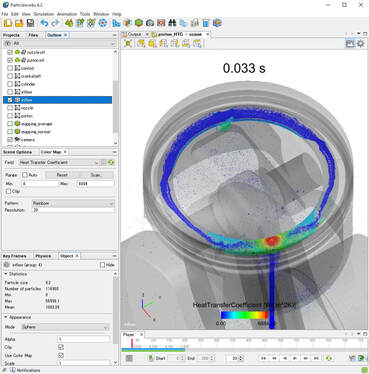Click the Notifications icon in status bar

pos(13,370)
